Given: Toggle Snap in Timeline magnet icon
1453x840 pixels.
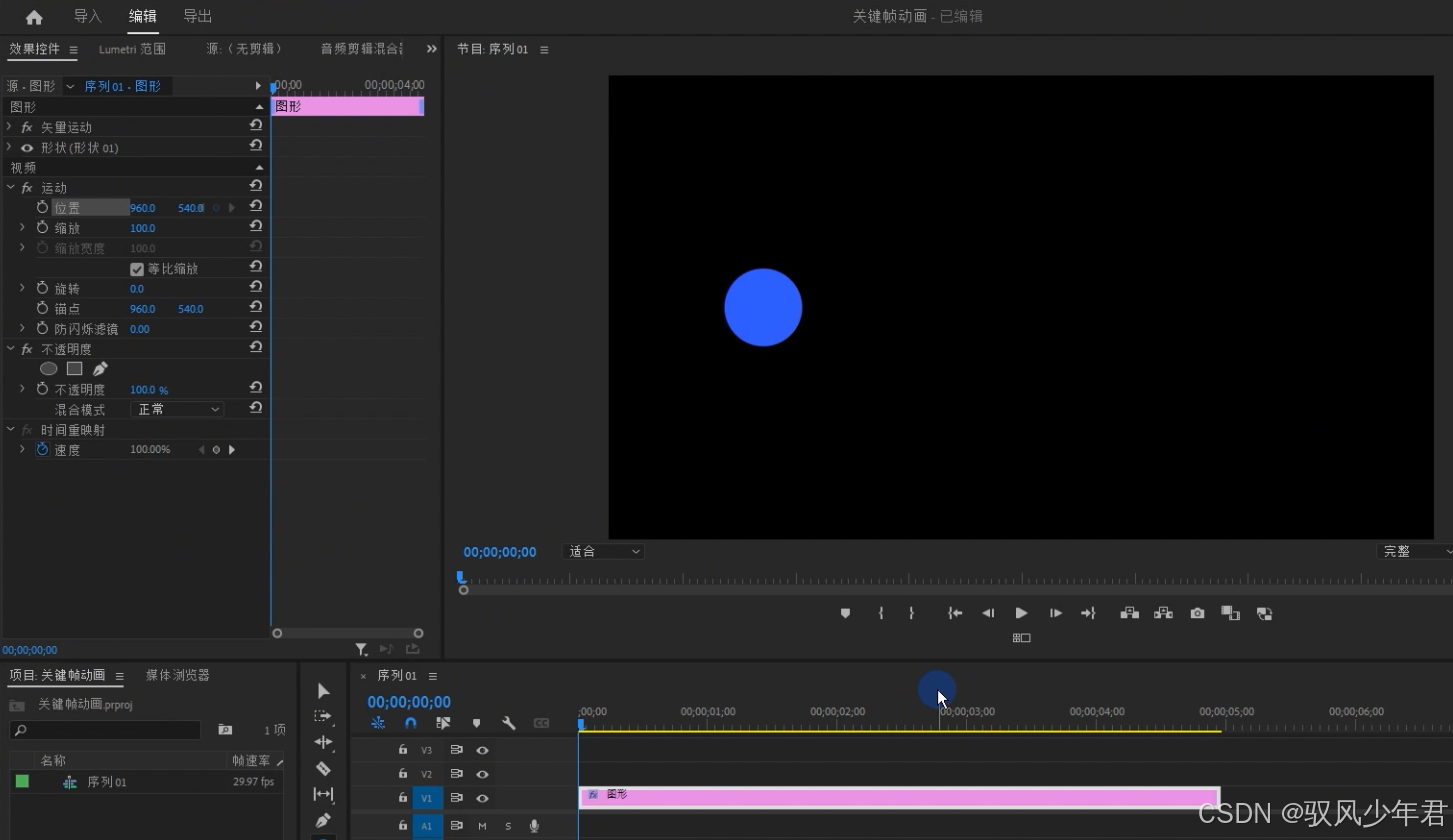Looking at the screenshot, I should 410,723.
